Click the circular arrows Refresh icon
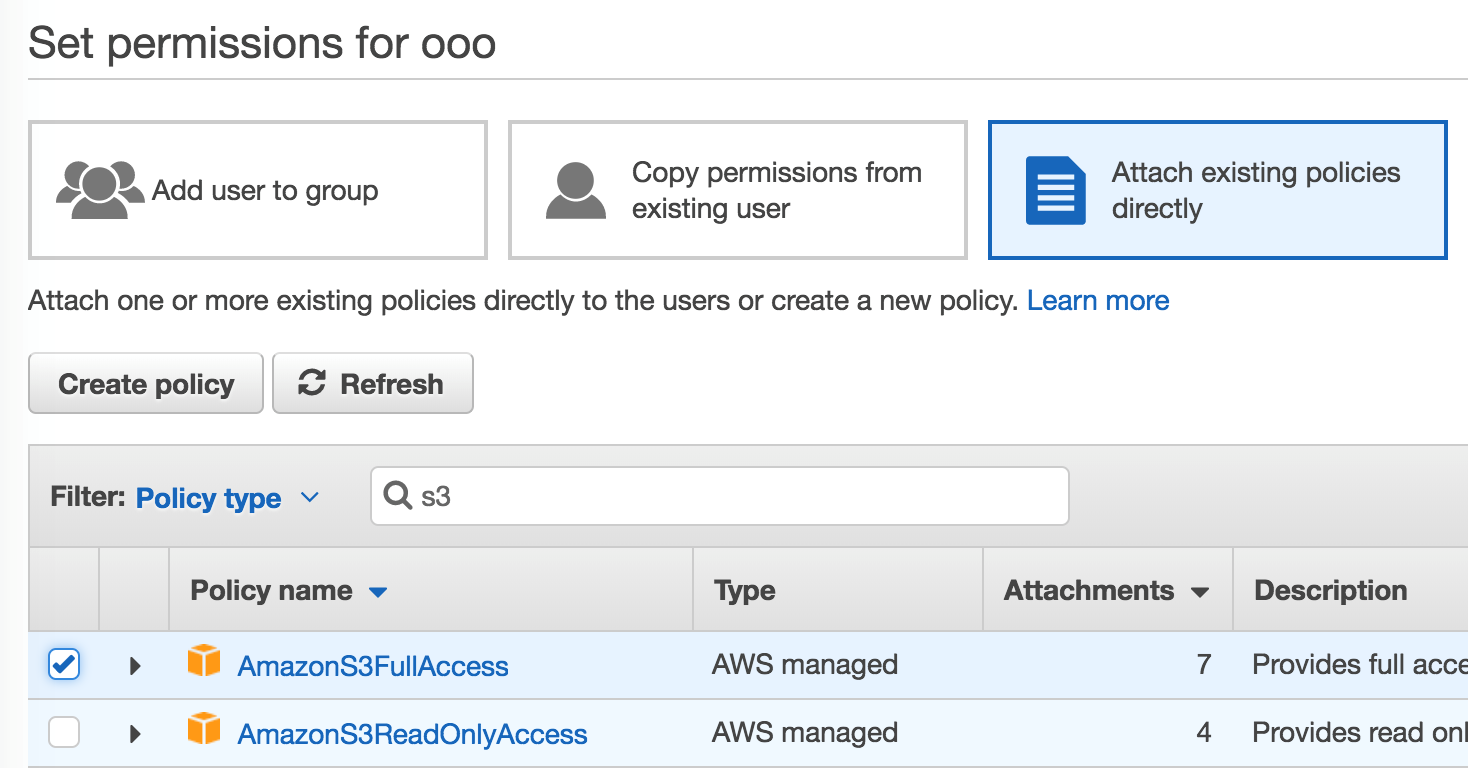The image size is (1468, 768). (312, 383)
